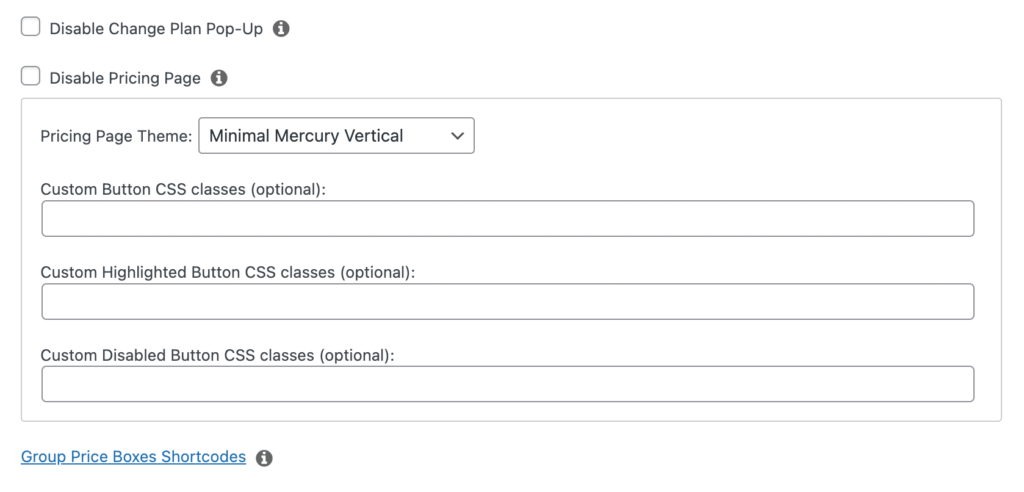The width and height of the screenshot is (1024, 492).
Task: Click the info icon beside Disable Change Plan Pop-Up
Action: [281, 29]
